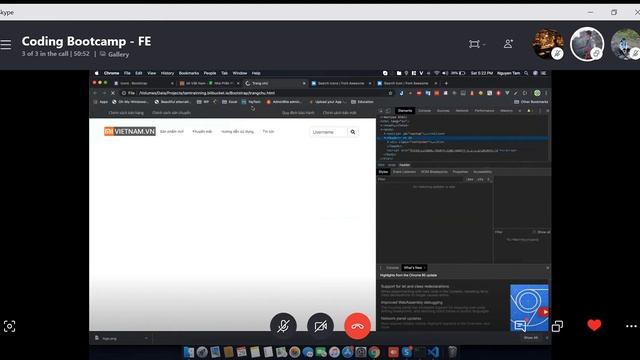Click the VIETNAM.VN site logo
Screen dimensions: 640x360
(x=130, y=131)
